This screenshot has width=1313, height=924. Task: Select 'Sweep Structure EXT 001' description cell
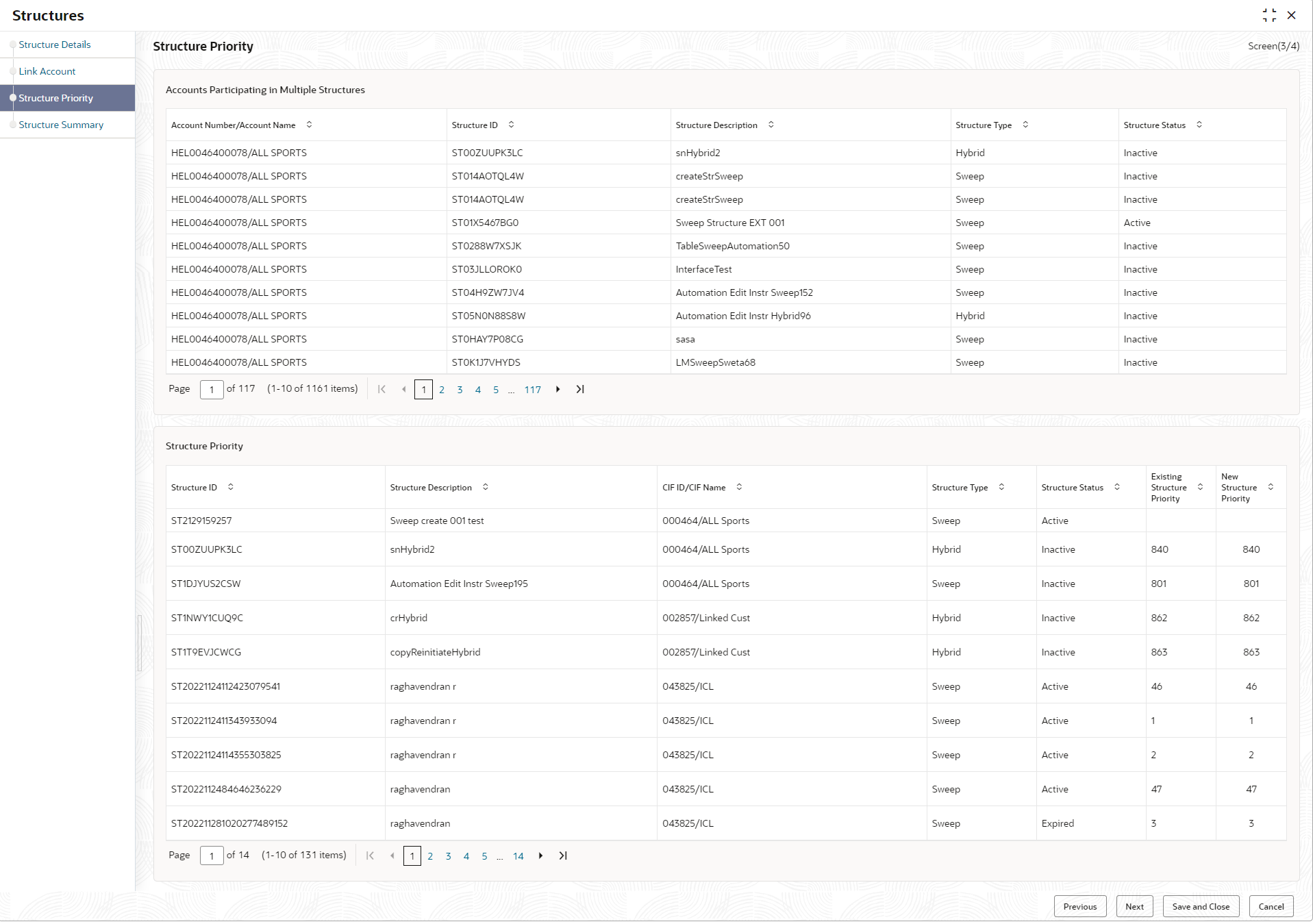(810, 223)
